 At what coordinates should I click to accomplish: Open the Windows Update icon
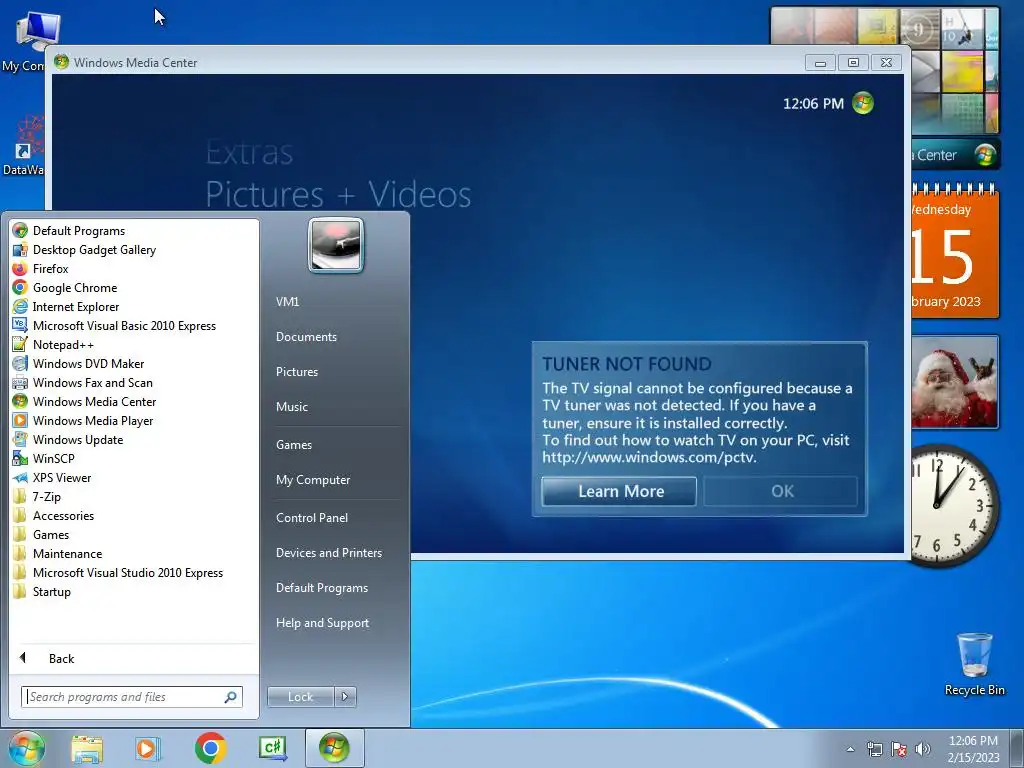[x=20, y=440]
